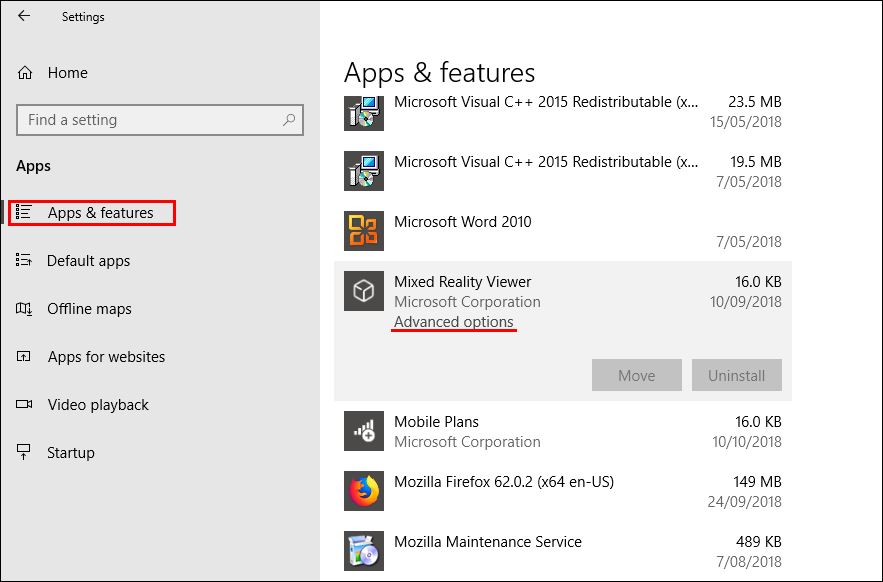
Task: Click the 19.5 MB Visual C++ installer icon
Action: coord(364,171)
